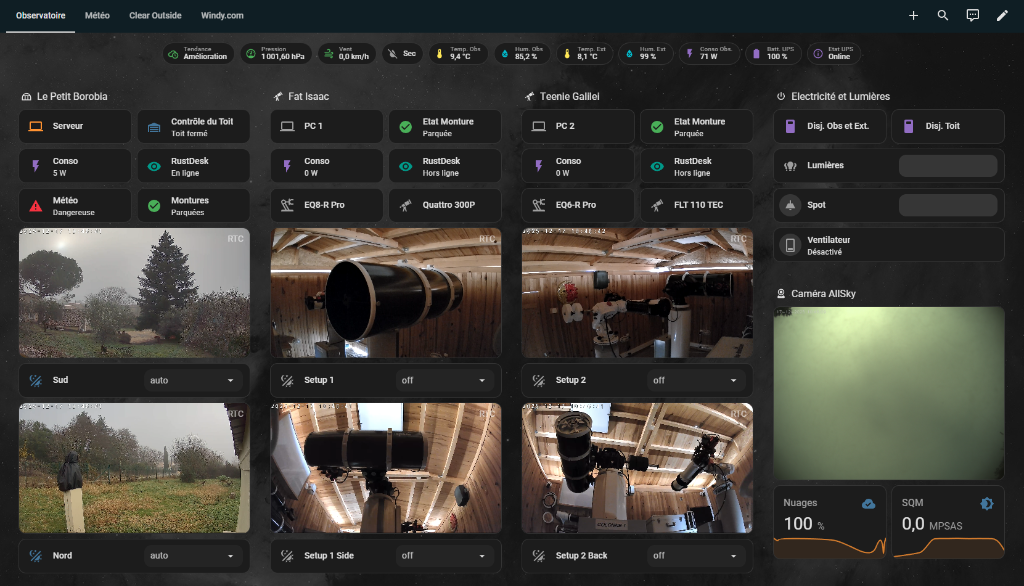Switch to the Observatoire tab

point(40,16)
